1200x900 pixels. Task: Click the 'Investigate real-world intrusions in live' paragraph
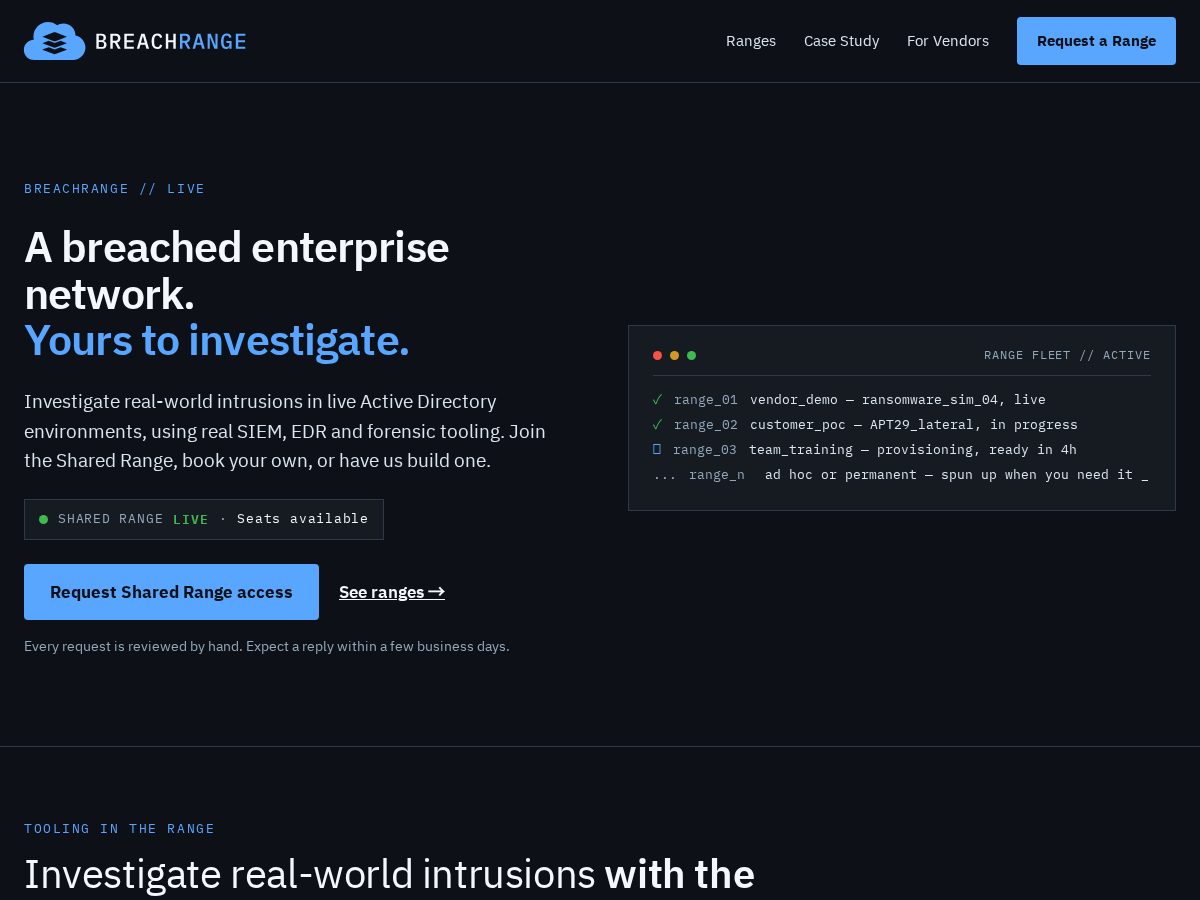tap(285, 431)
